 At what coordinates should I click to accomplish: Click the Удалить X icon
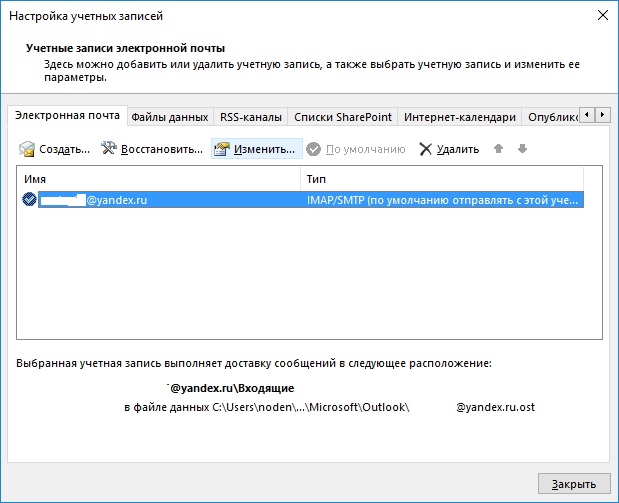(x=426, y=150)
